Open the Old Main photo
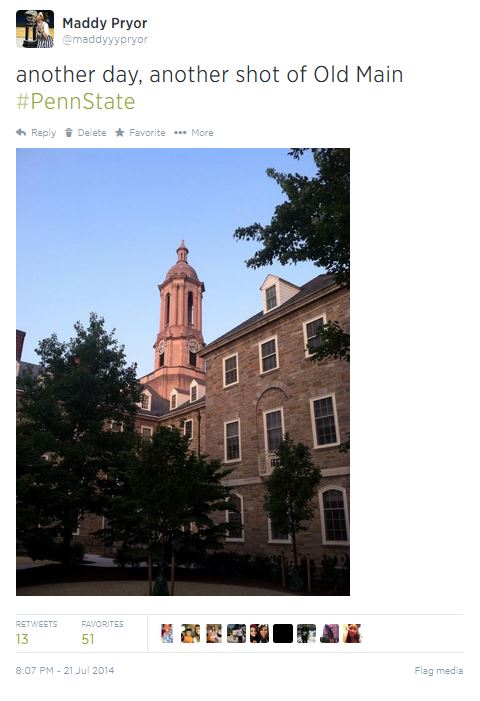This screenshot has width=480, height=701. 183,372
